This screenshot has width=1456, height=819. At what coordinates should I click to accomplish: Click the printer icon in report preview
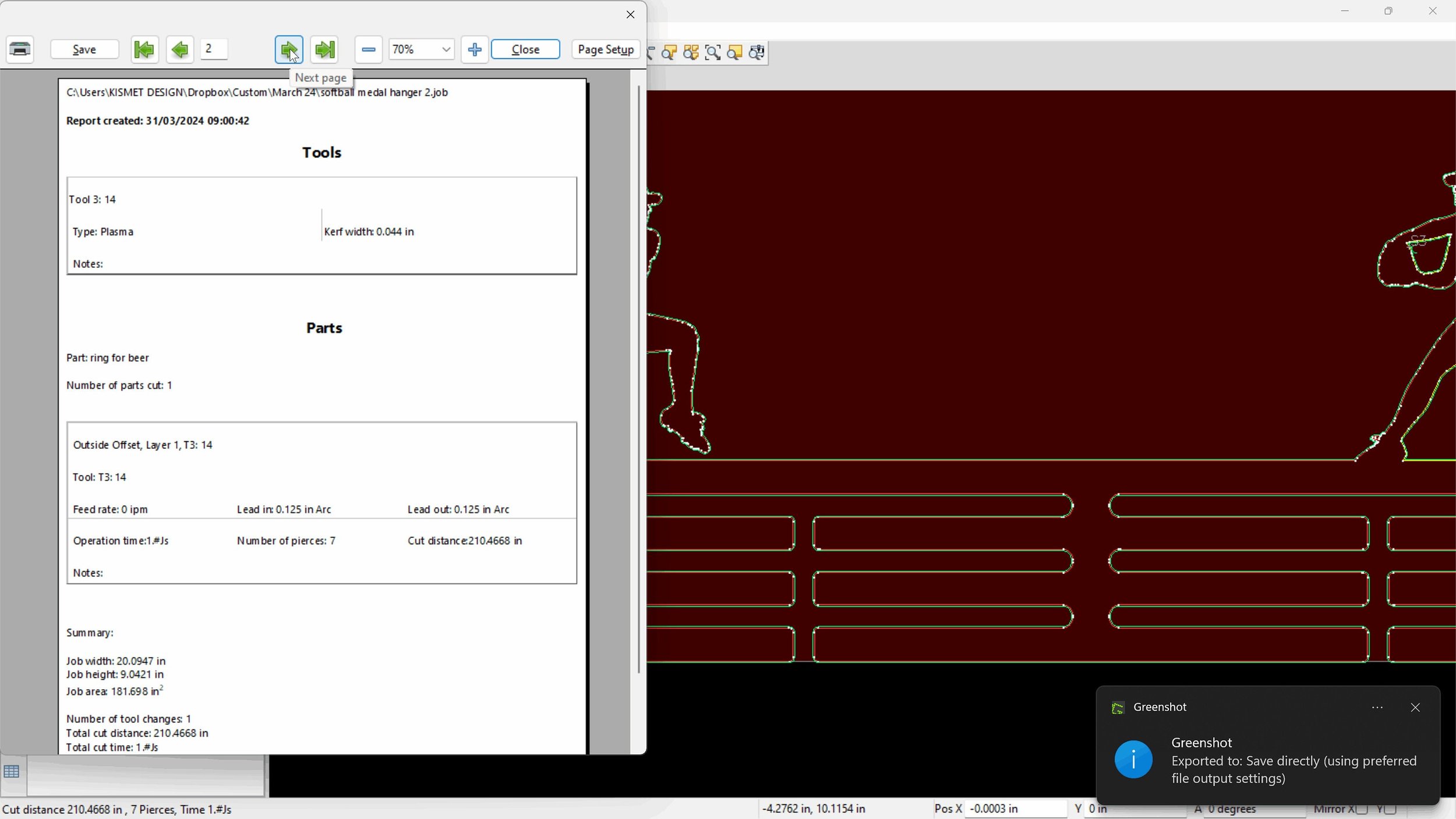[x=20, y=49]
